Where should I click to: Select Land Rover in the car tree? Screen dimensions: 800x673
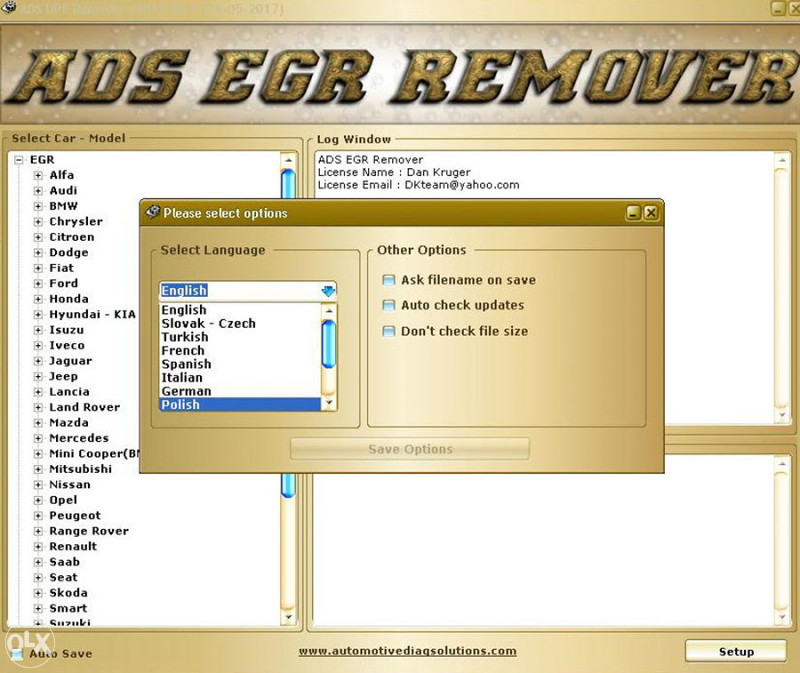coord(85,407)
